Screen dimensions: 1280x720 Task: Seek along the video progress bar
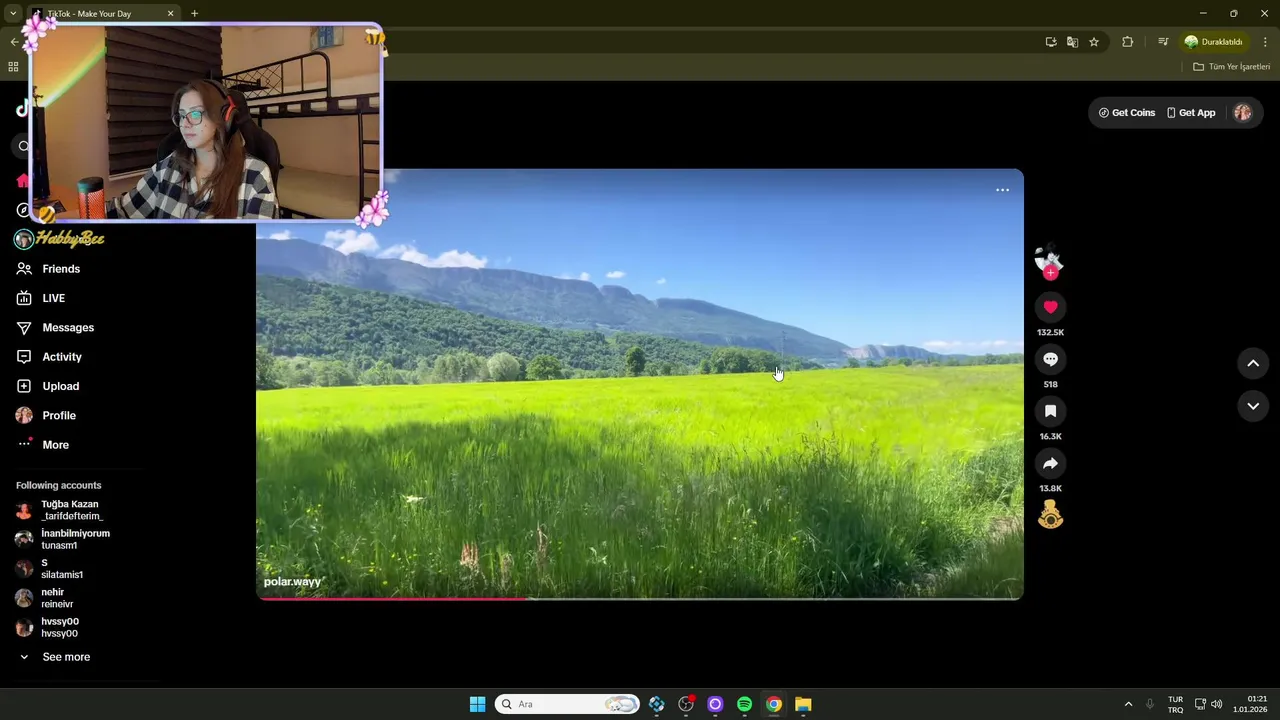click(x=640, y=598)
